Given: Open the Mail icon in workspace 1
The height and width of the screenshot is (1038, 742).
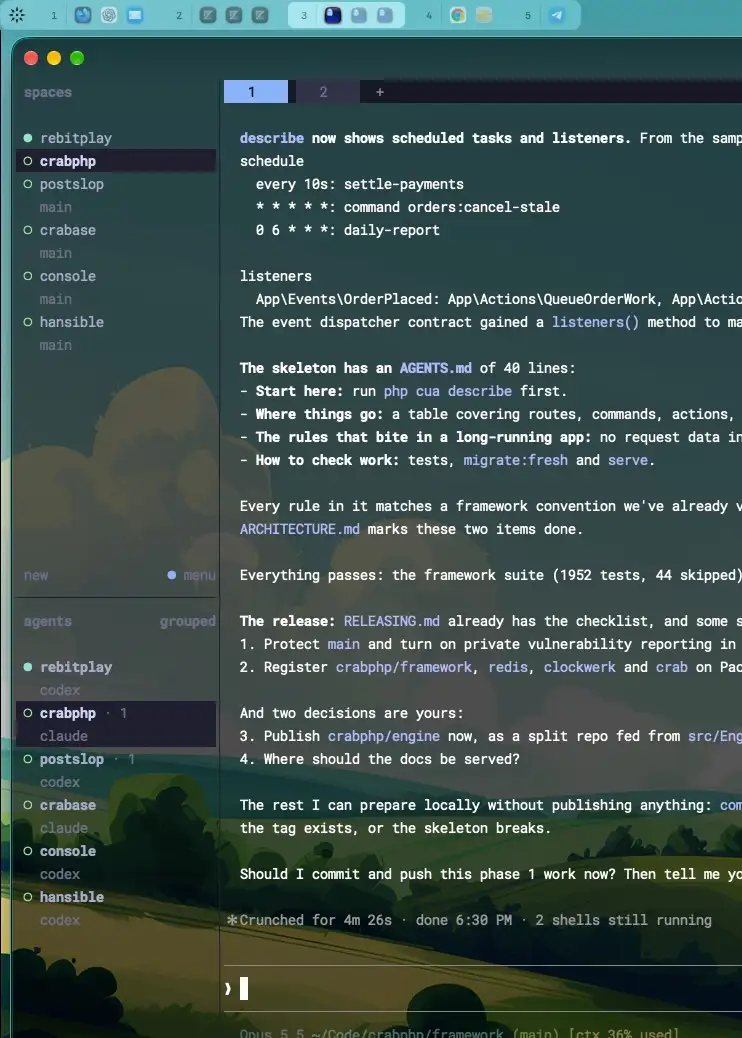Looking at the screenshot, I should 135,15.
